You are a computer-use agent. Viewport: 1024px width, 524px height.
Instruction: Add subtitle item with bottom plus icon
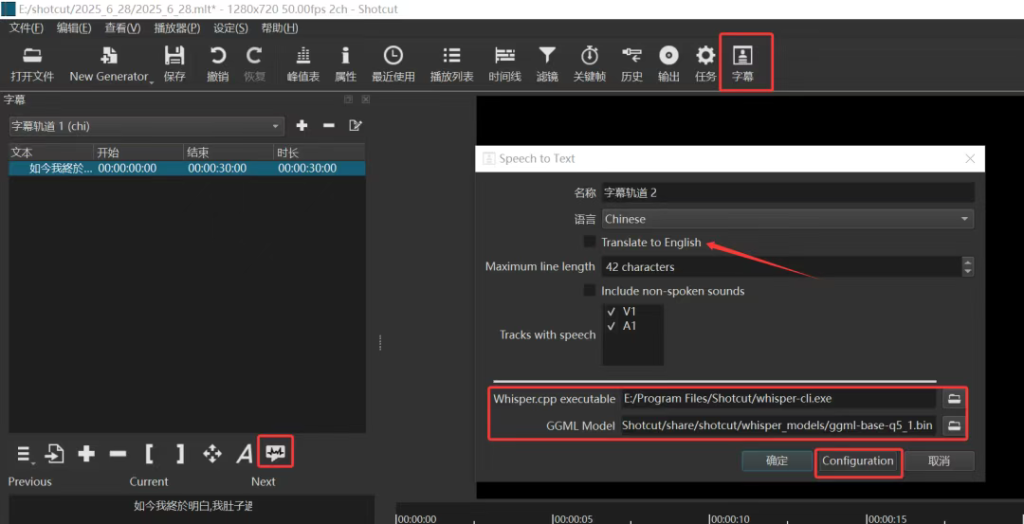pyautogui.click(x=86, y=453)
